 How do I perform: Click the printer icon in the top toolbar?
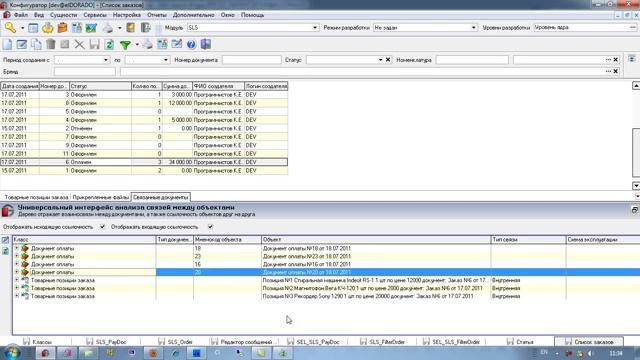(108, 28)
